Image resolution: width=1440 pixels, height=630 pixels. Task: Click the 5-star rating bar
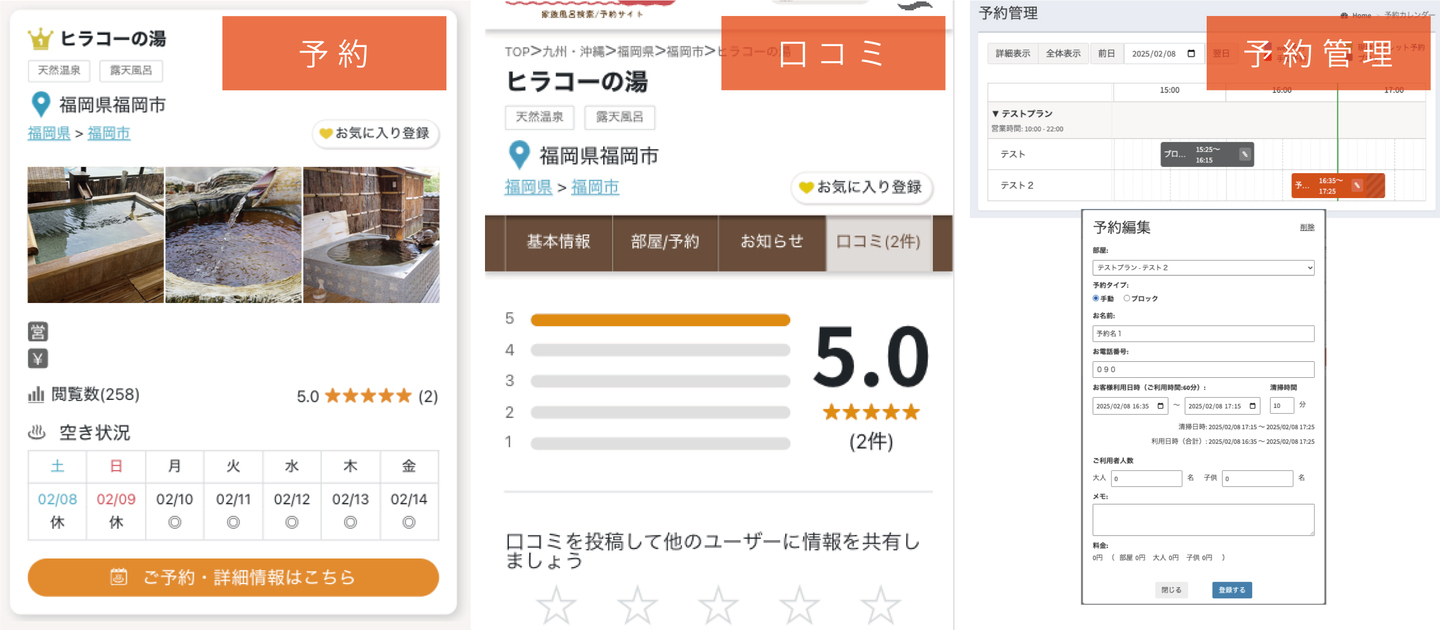[x=660, y=320]
